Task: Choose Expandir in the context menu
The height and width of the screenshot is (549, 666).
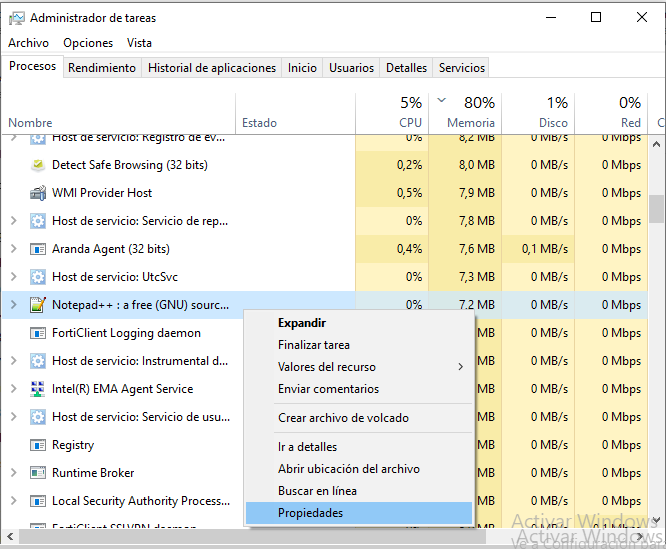Action: (x=359, y=323)
